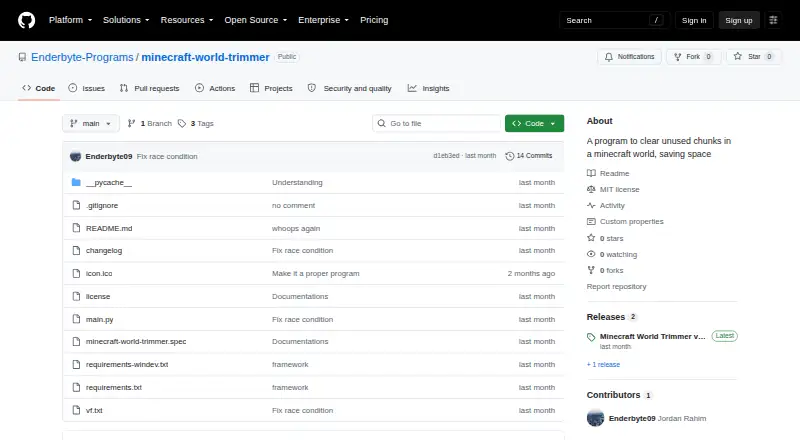
Task: Expand the main branch dropdown
Action: coord(91,124)
